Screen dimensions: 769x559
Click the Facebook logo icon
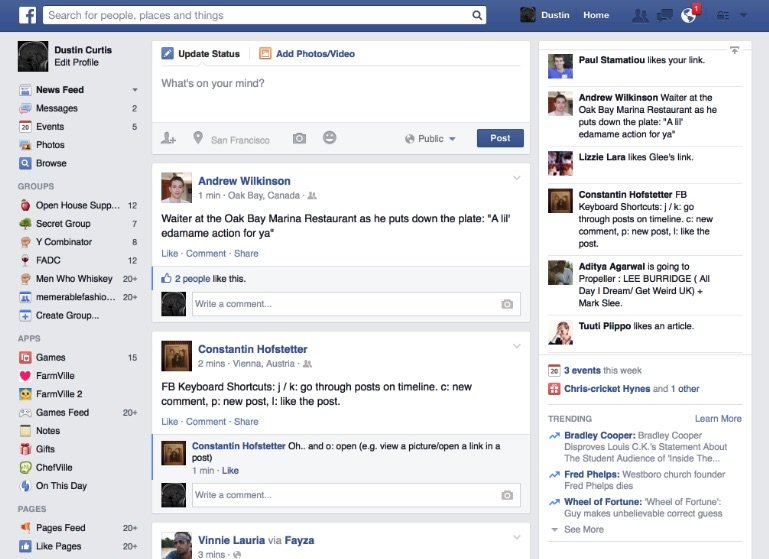[27, 15]
